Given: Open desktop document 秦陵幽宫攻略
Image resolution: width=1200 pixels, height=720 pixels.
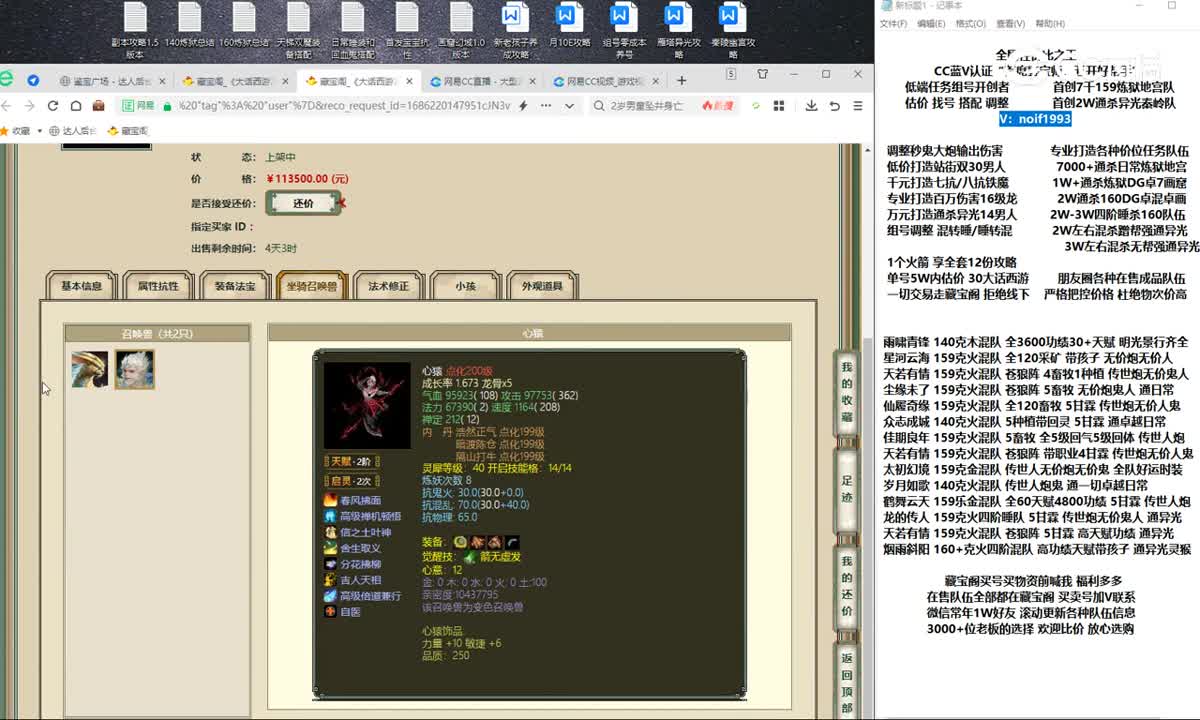Looking at the screenshot, I should click(732, 30).
